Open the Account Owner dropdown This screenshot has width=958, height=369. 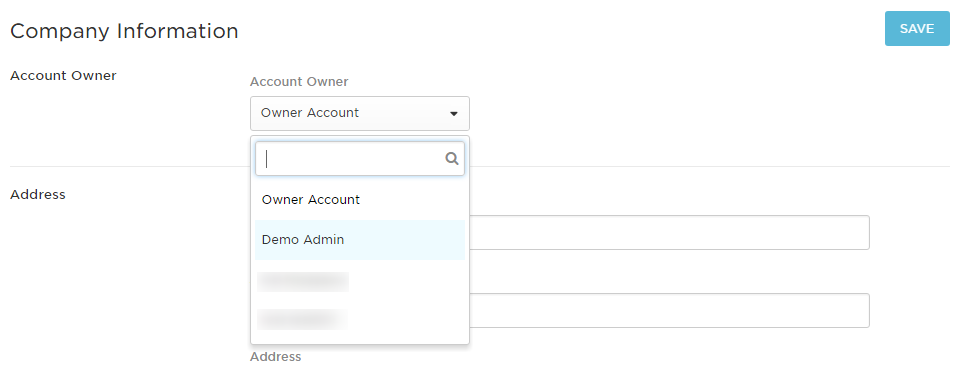(359, 113)
